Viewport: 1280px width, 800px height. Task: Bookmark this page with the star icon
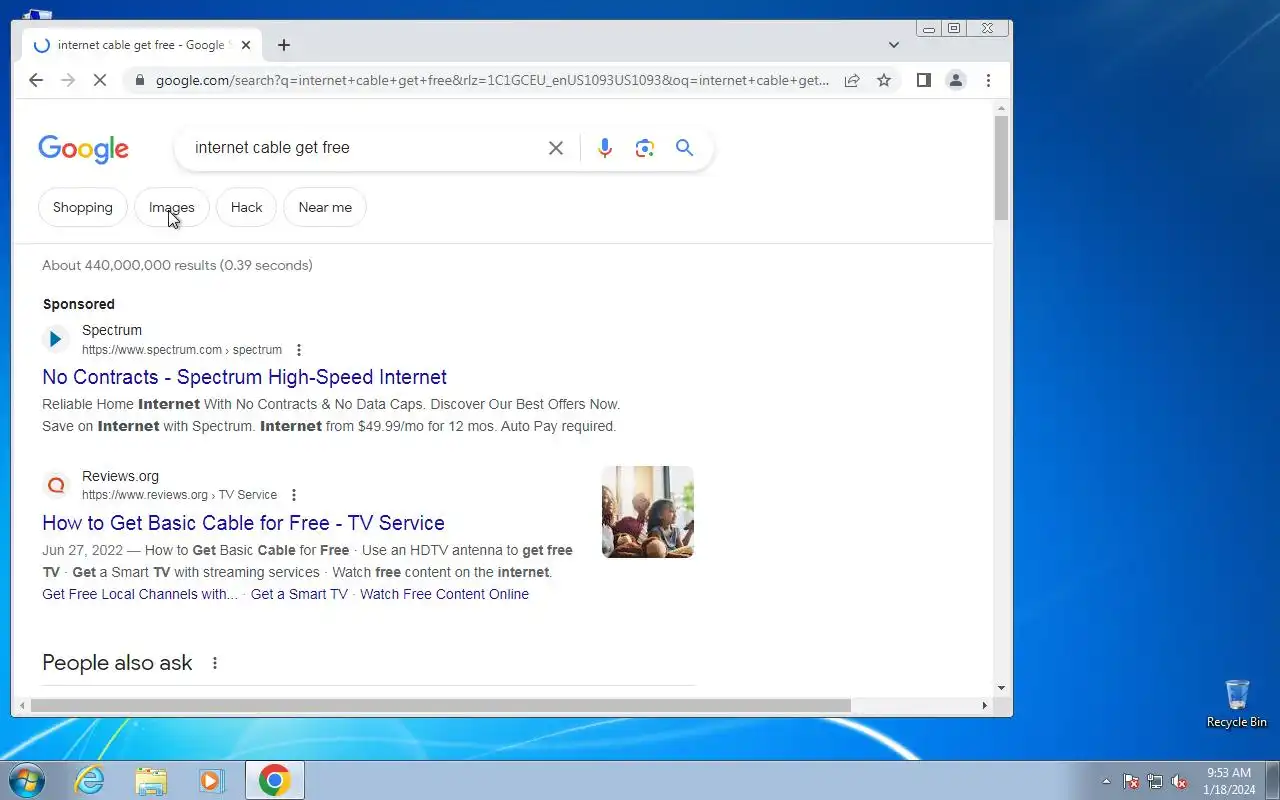pyautogui.click(x=884, y=80)
